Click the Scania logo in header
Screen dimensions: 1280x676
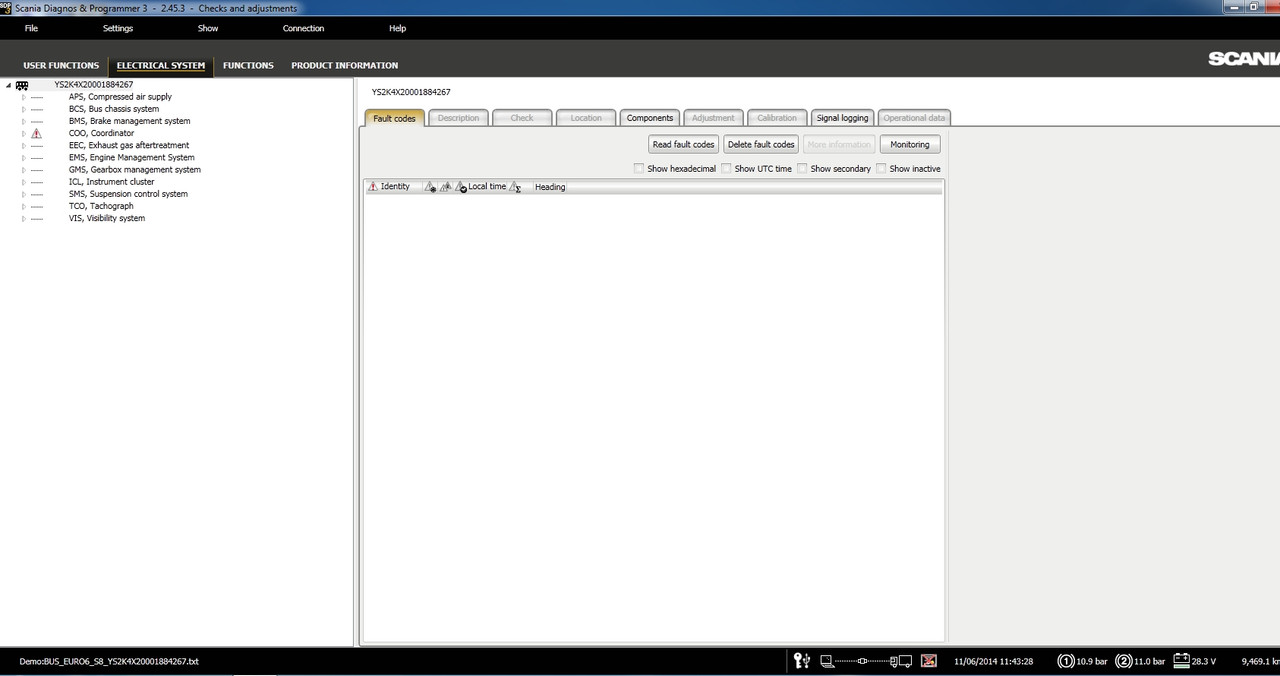[x=1243, y=59]
